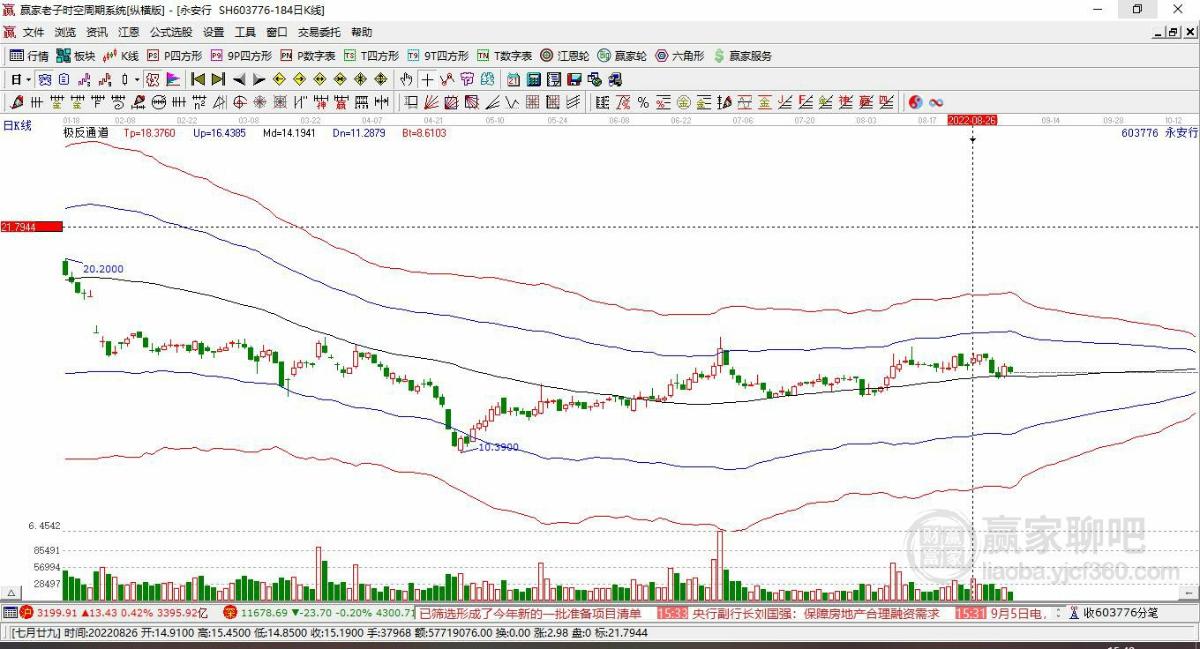1200x649 pixels.
Task: Click the Shanghai index 3199.91 status entry
Action: (x=112, y=612)
